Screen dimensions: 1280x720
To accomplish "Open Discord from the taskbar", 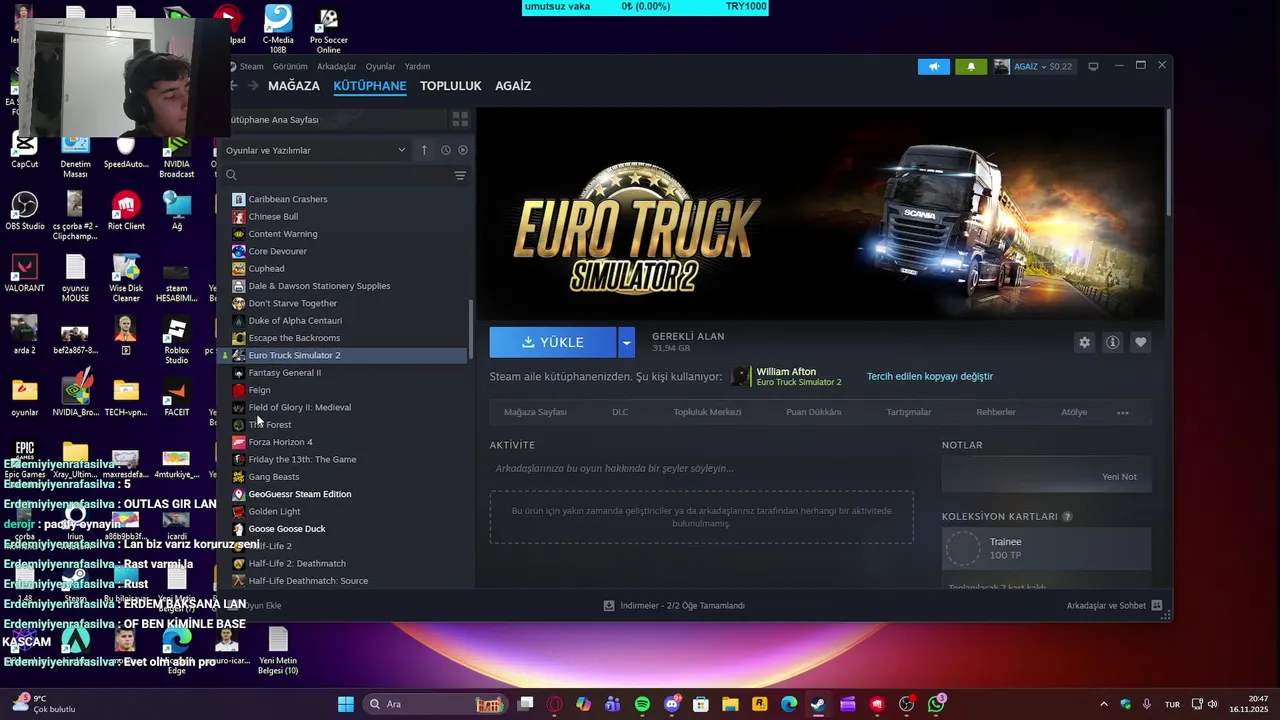I will point(672,704).
